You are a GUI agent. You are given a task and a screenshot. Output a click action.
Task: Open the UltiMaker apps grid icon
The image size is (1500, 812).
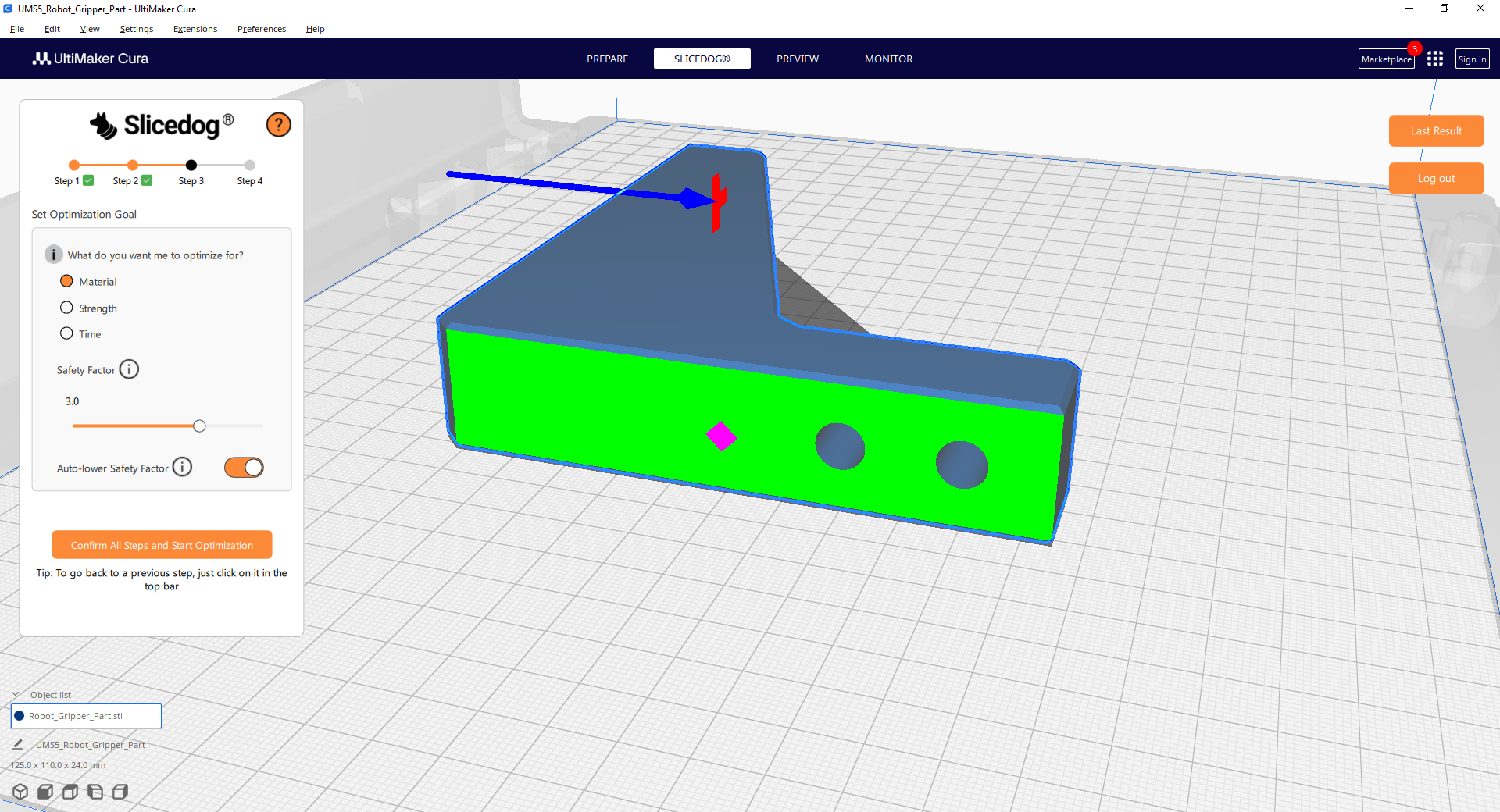1434,59
